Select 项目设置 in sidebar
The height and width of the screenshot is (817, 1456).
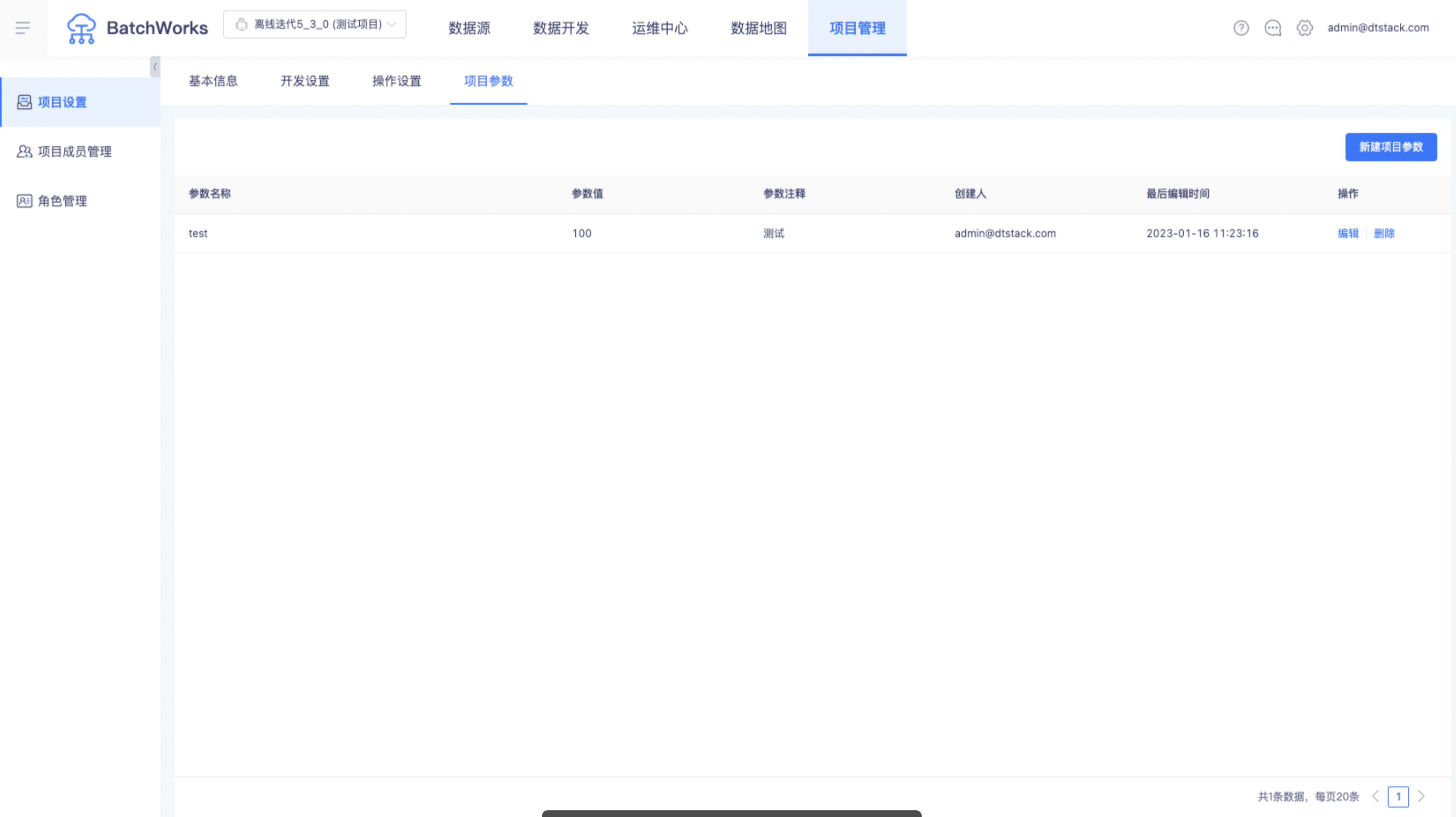(x=80, y=102)
